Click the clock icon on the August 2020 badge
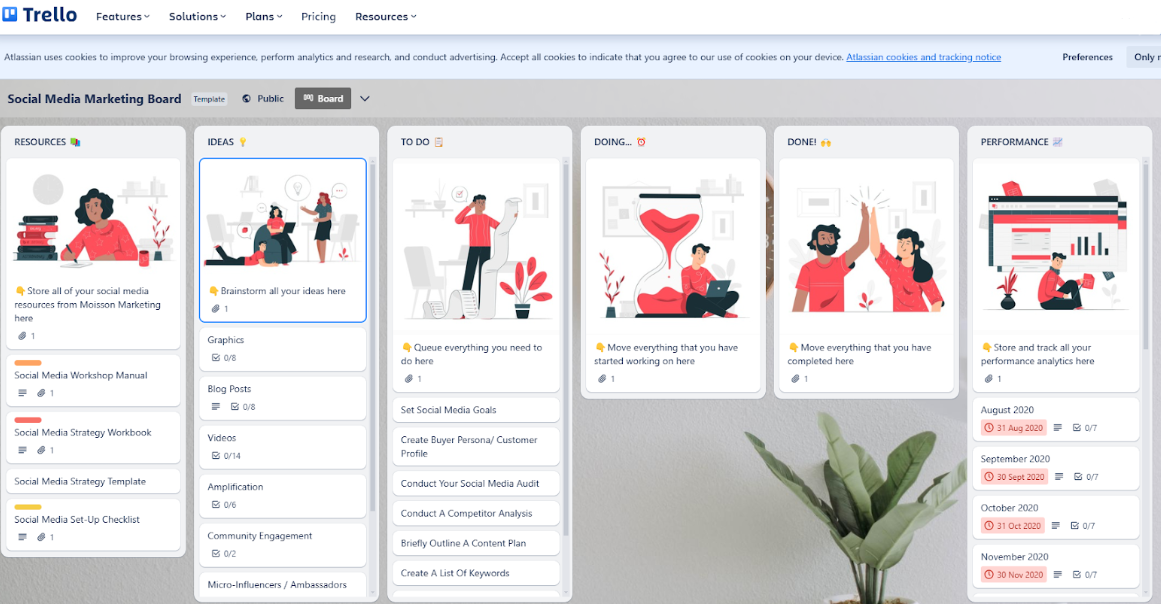Screen dimensions: 1161x604 989,427
